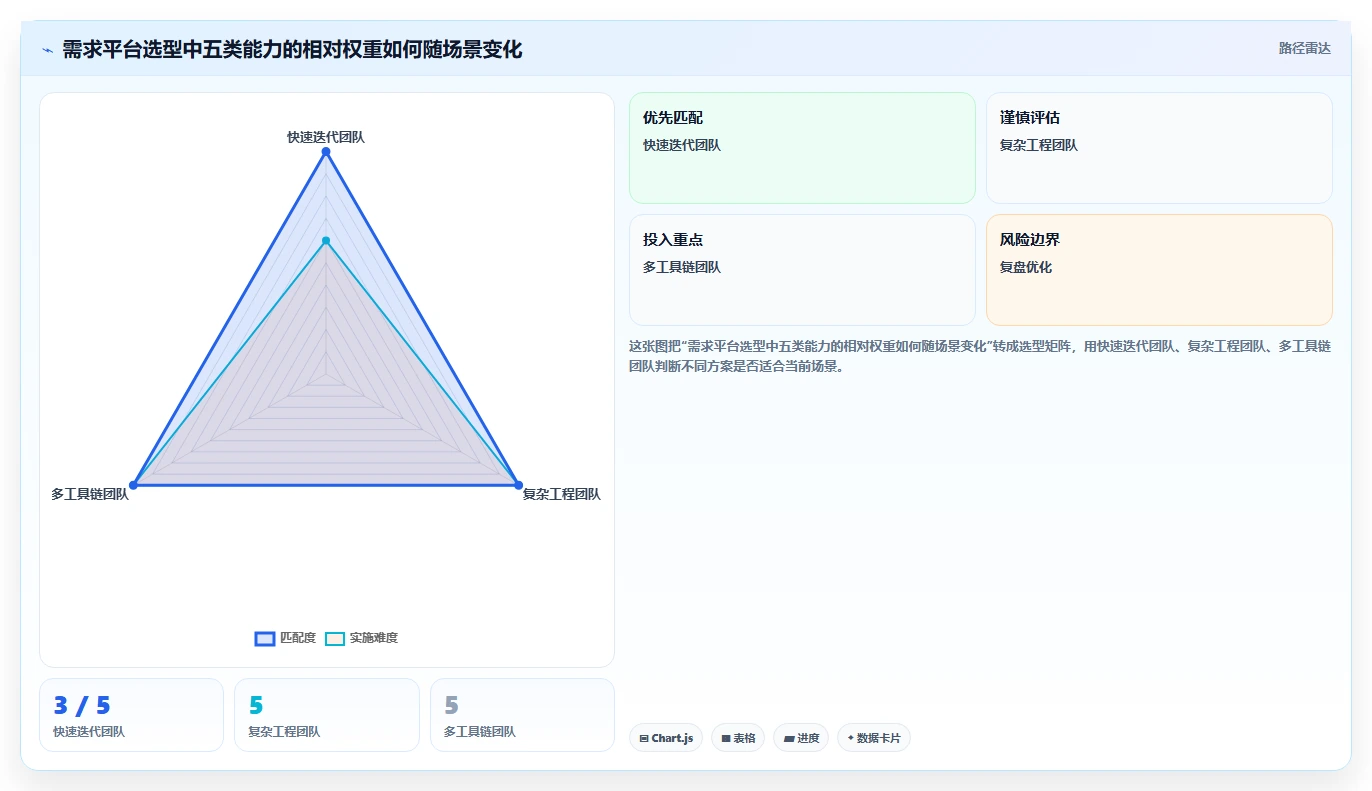The width and height of the screenshot is (1372, 791).
Task: Click the gray 5 多工具链团队 stat card
Action: coord(522,715)
